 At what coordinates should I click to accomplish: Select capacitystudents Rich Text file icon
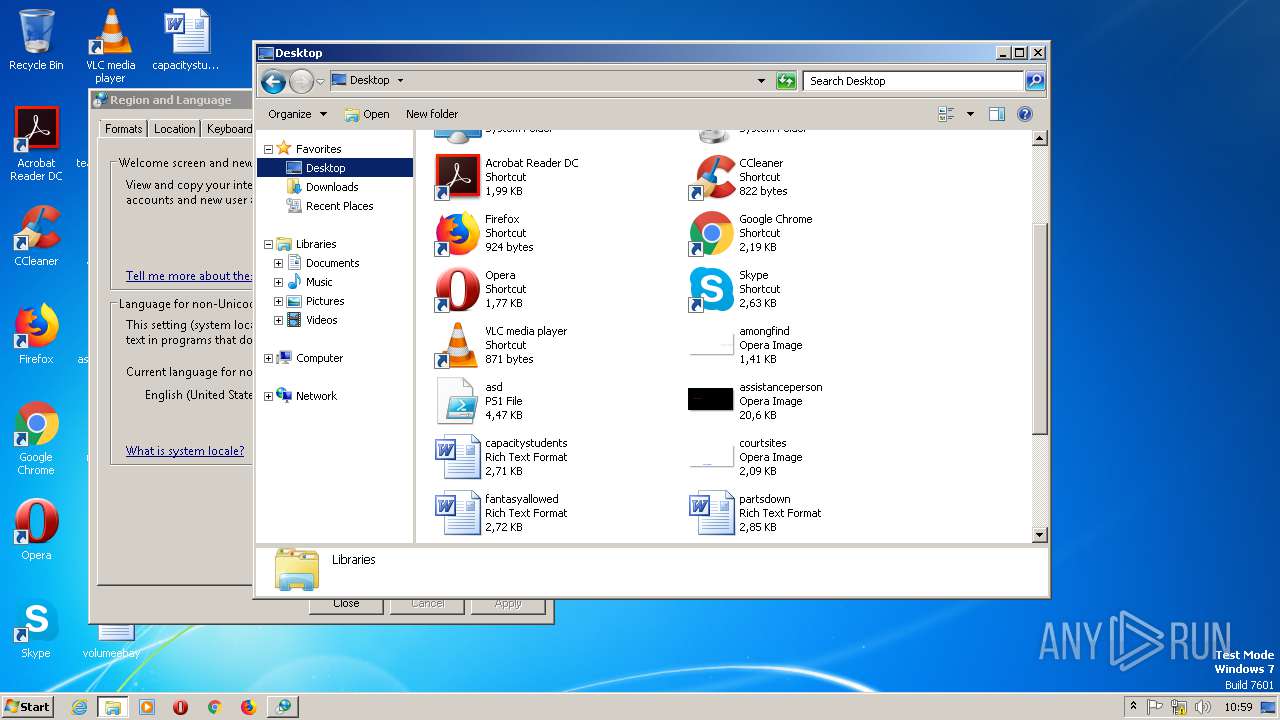458,457
